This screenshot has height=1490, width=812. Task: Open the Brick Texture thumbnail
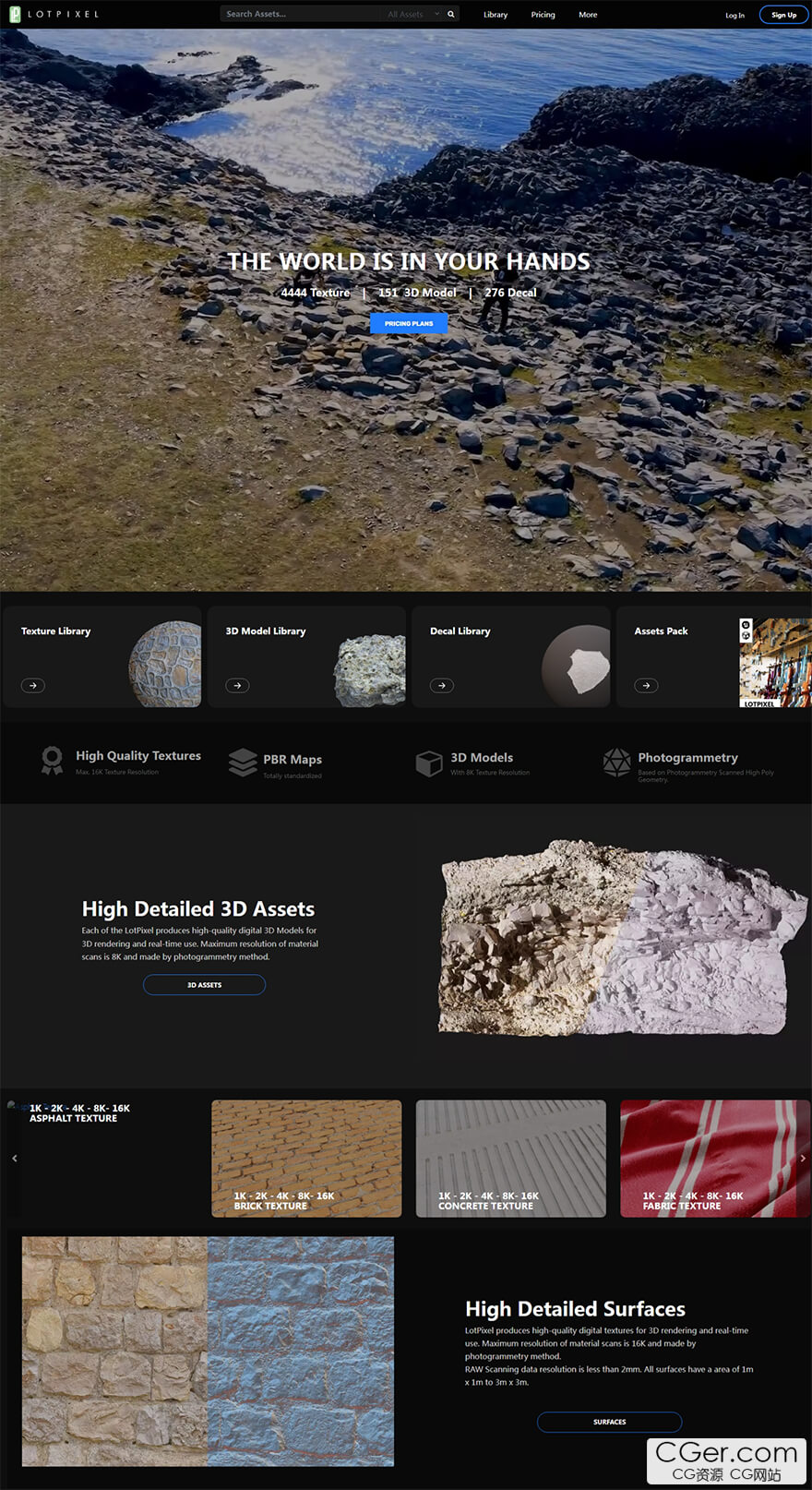pyautogui.click(x=306, y=1158)
